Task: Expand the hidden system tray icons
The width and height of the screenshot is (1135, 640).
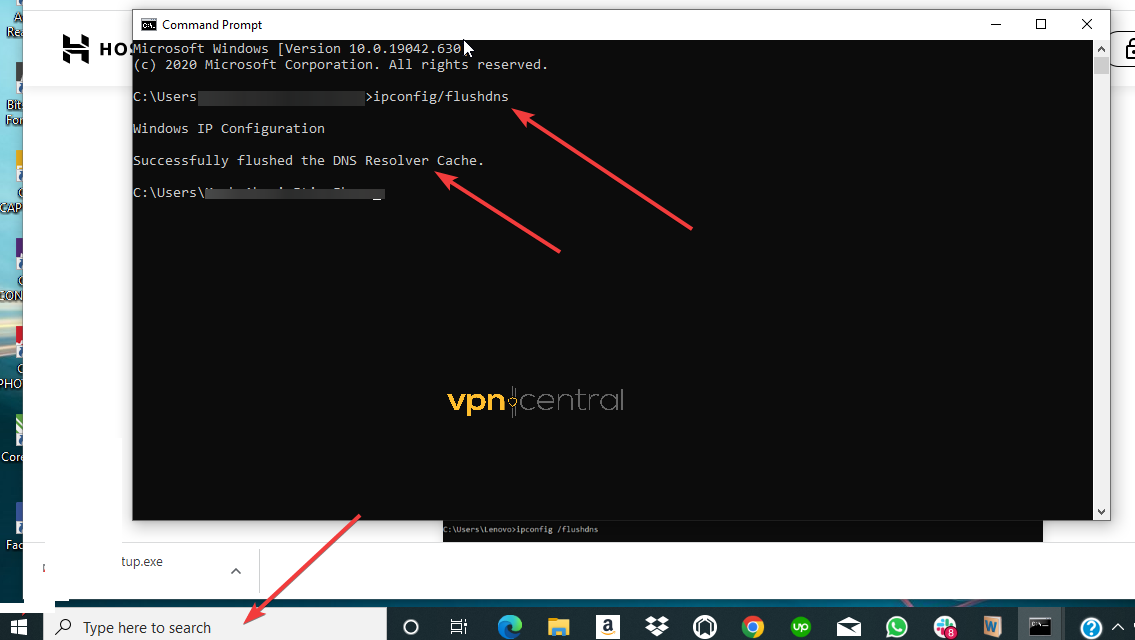Action: [1118, 627]
